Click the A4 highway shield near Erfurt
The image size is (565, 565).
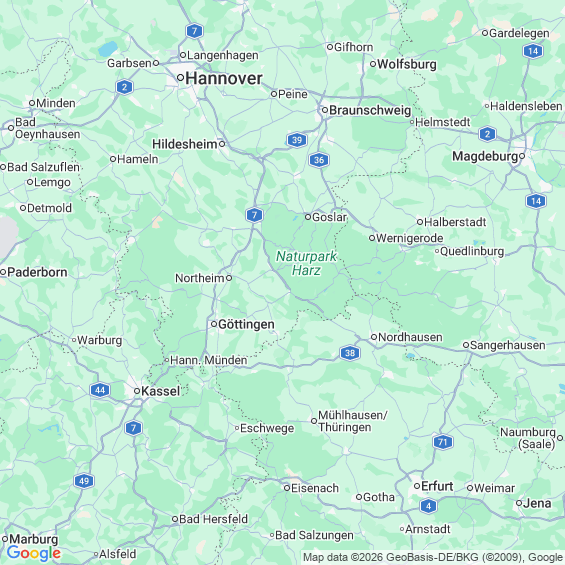(428, 506)
